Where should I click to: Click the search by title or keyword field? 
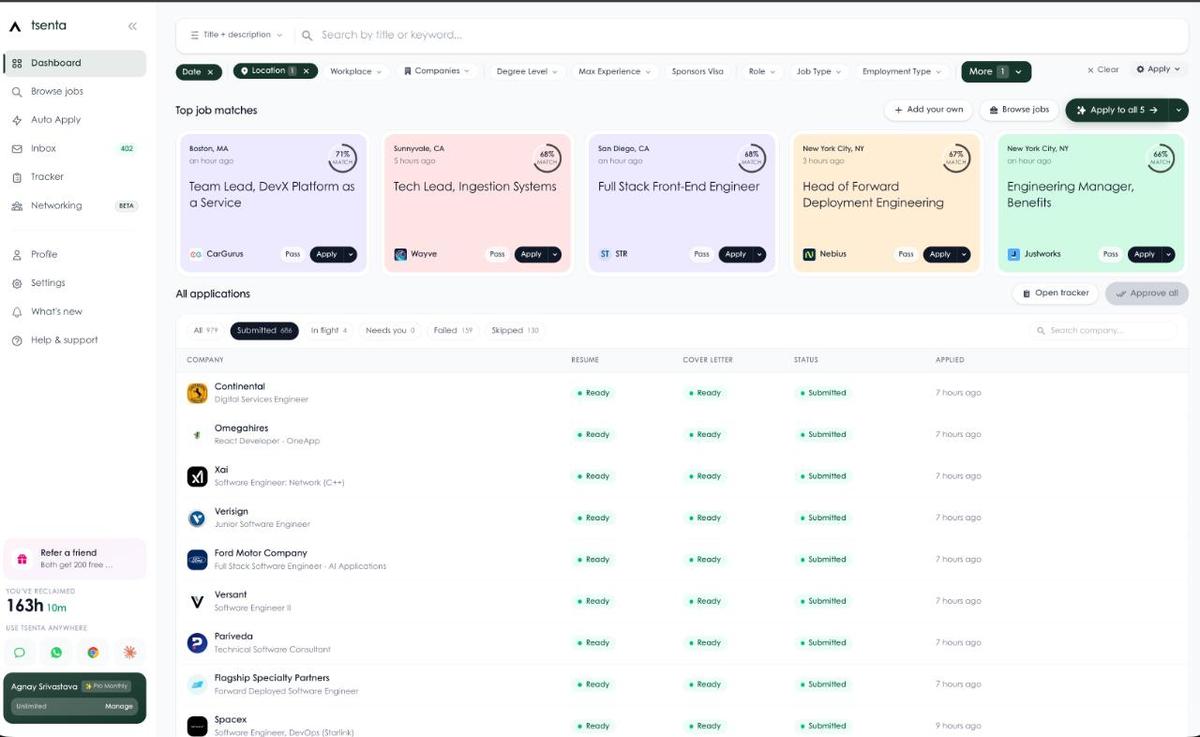point(740,35)
